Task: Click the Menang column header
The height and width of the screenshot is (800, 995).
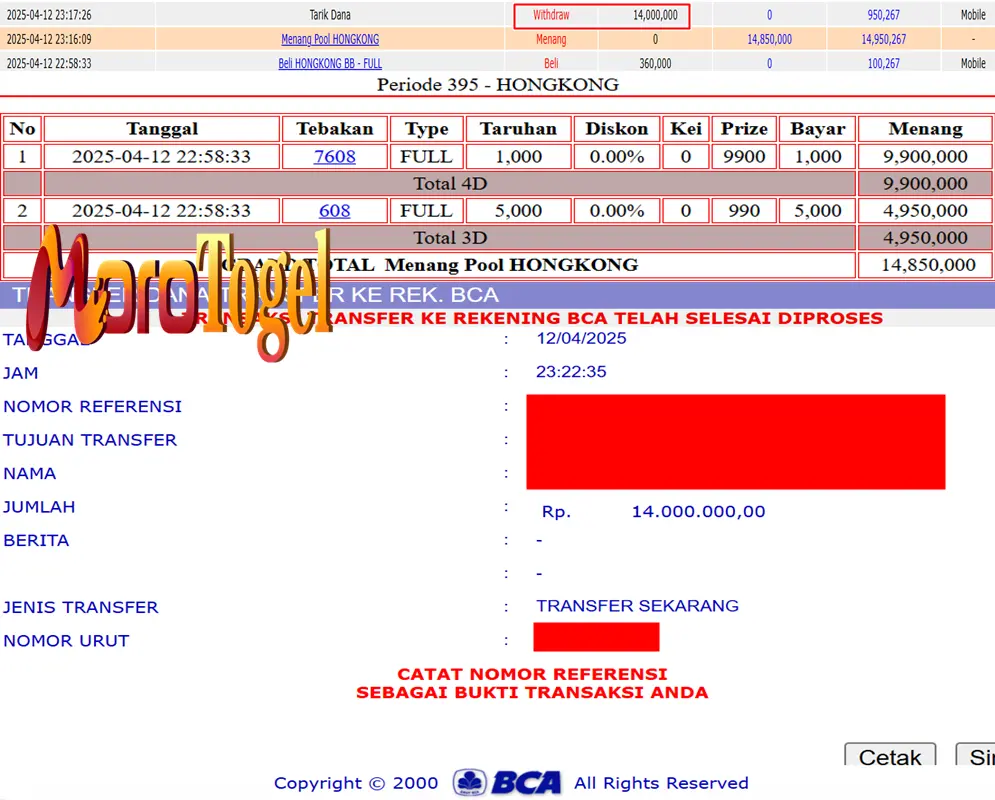Action: (924, 129)
